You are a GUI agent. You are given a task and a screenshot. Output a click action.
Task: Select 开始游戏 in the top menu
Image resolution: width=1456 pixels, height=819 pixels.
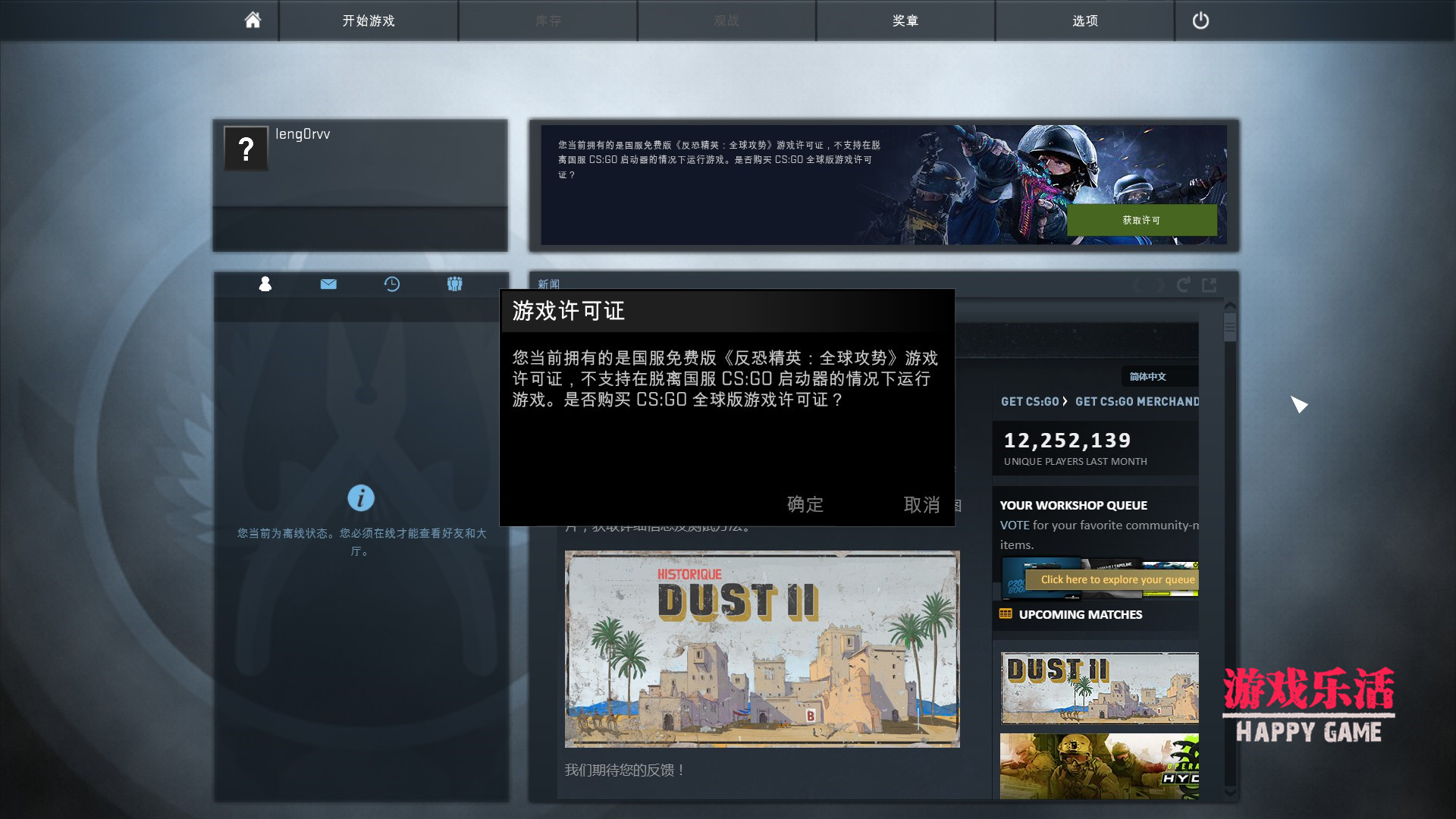[369, 20]
